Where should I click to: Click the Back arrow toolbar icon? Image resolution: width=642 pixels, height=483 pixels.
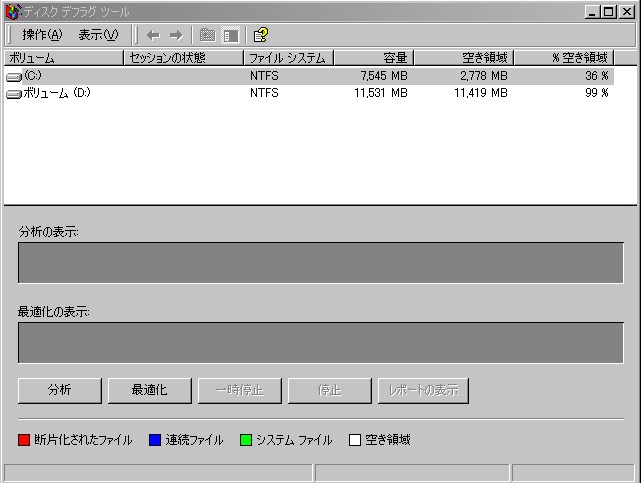tap(154, 35)
